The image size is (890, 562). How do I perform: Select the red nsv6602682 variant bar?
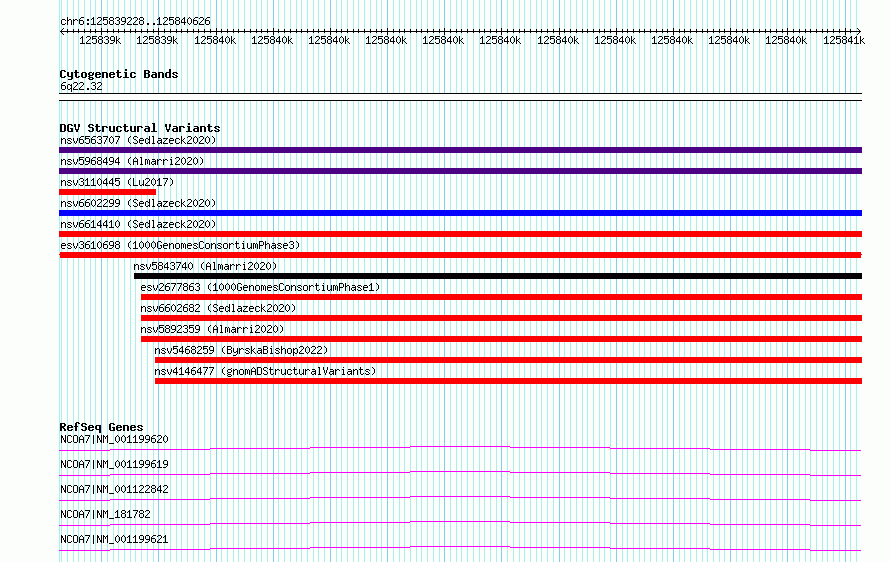coord(501,318)
